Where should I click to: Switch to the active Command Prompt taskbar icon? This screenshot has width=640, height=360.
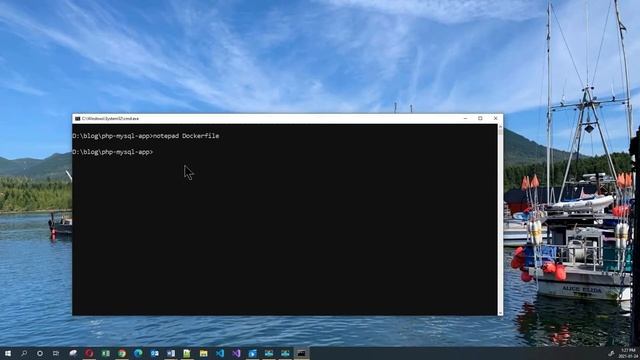[x=301, y=353]
